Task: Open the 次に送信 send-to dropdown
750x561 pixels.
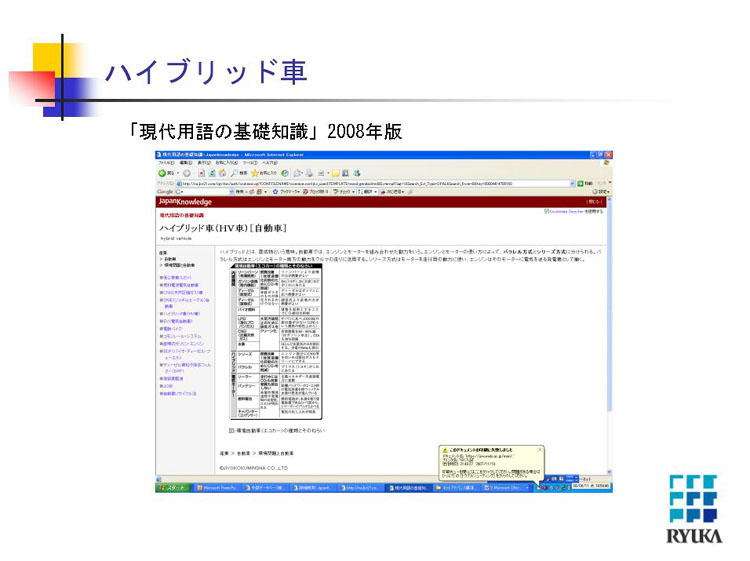Action: point(393,192)
